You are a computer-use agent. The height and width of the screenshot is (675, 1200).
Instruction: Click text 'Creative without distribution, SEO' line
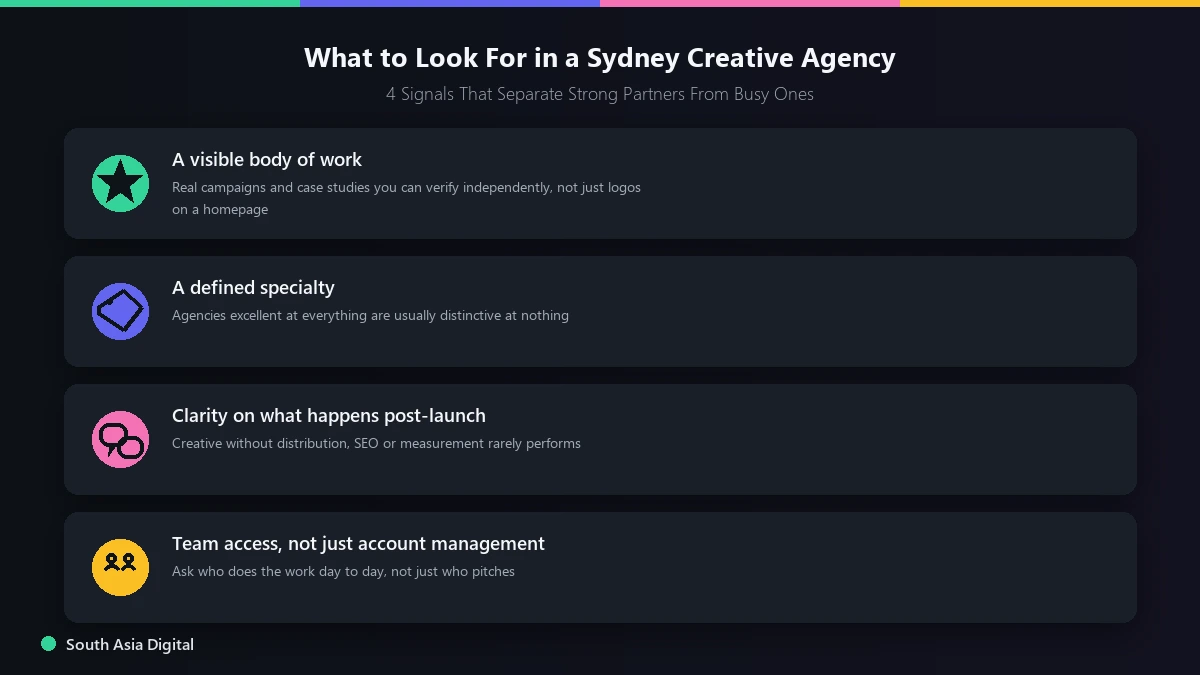(x=376, y=443)
